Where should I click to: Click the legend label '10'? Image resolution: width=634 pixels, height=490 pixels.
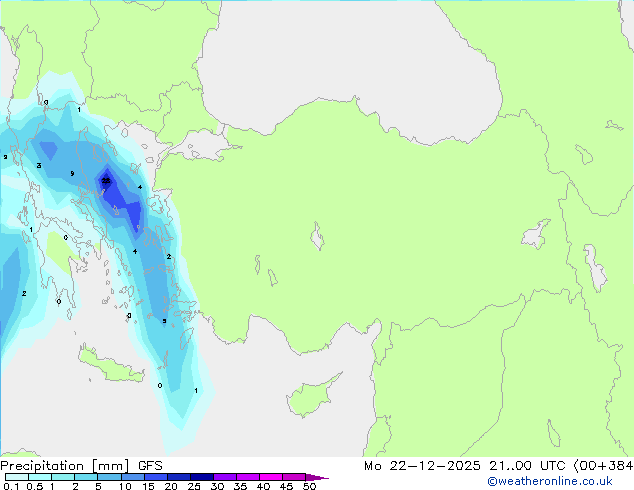pos(125,486)
